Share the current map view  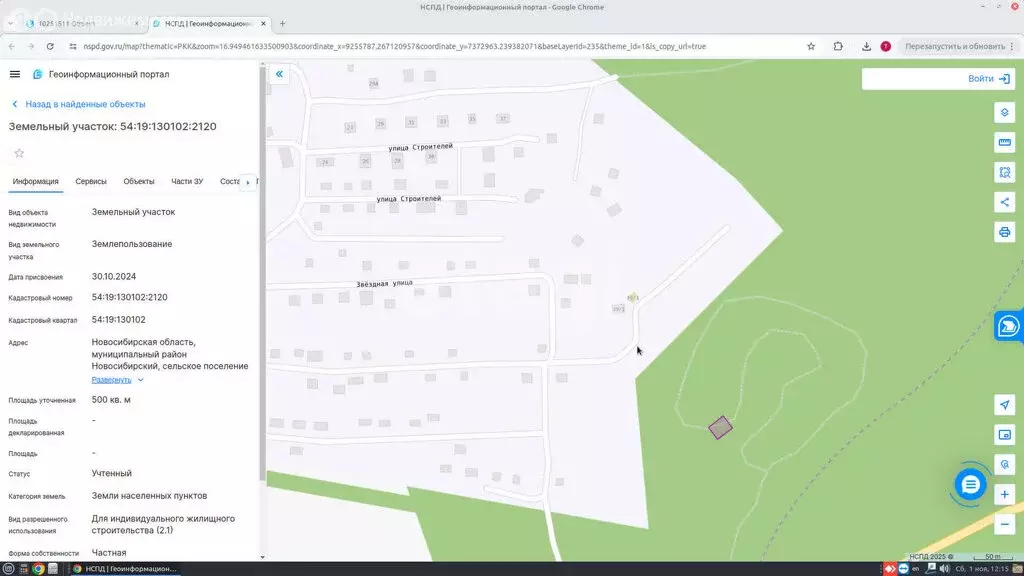pyautogui.click(x=1005, y=202)
